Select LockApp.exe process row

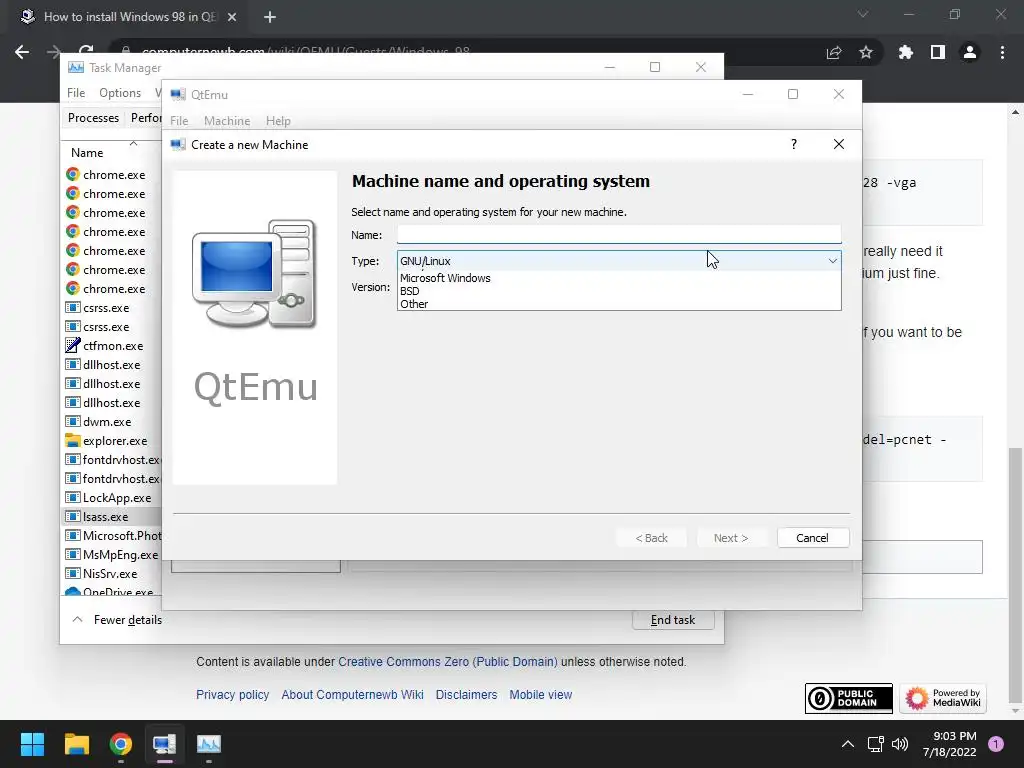112,498
